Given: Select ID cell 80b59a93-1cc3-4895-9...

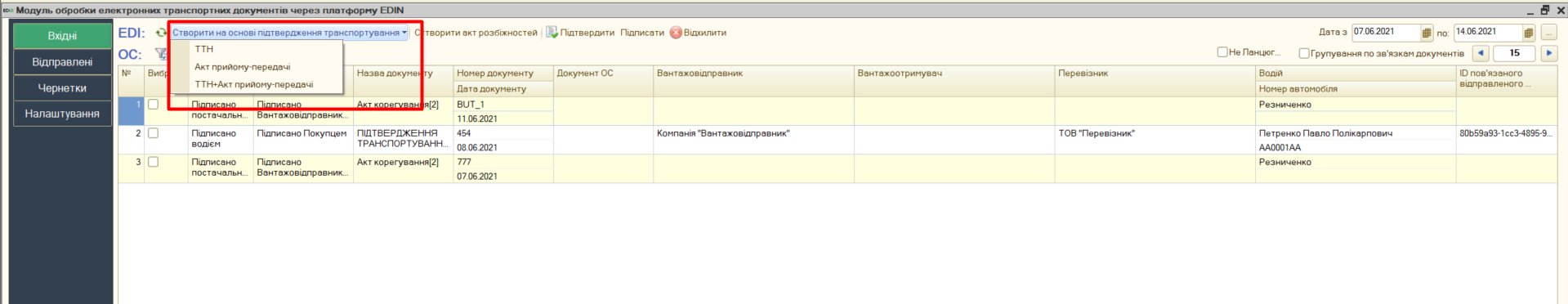Looking at the screenshot, I should tap(1507, 140).
